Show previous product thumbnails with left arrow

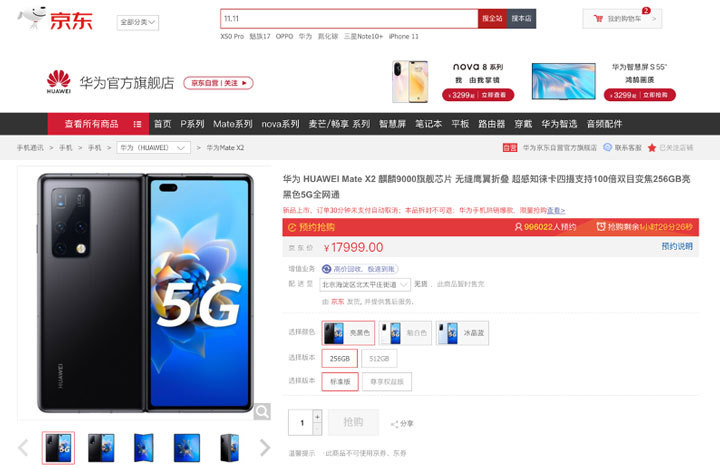[x=23, y=447]
